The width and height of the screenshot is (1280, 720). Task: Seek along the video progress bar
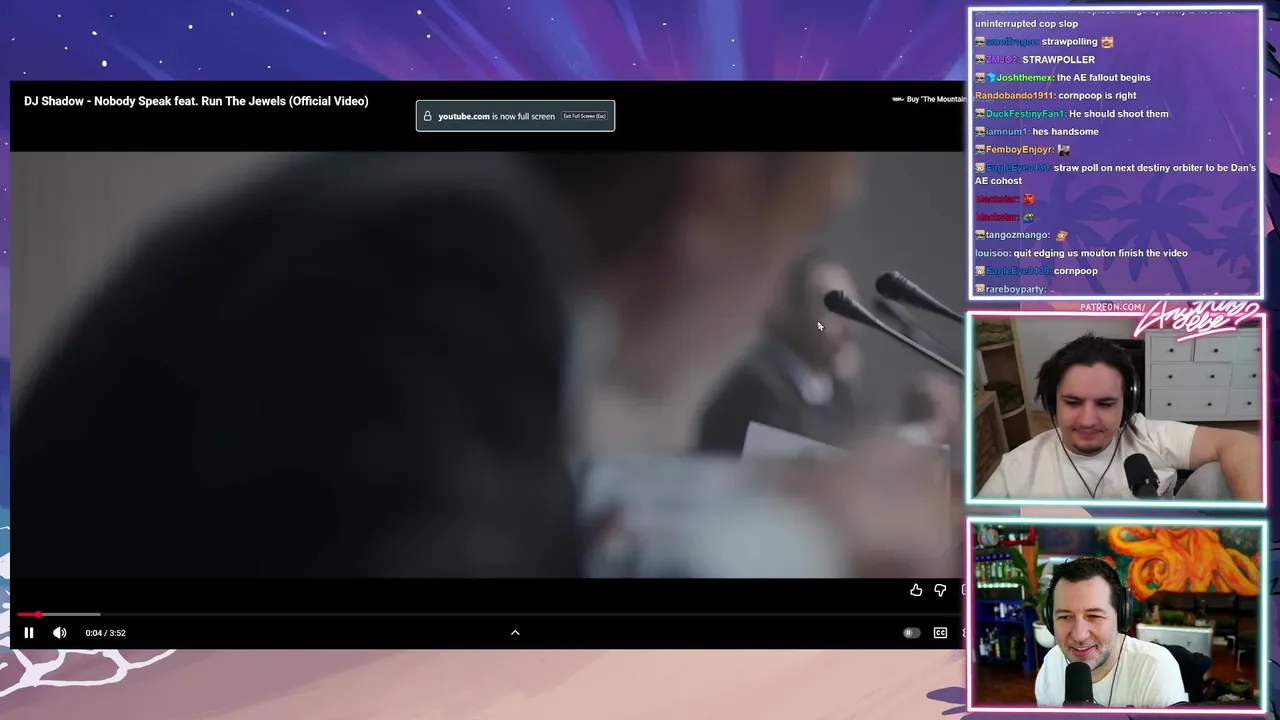coord(490,614)
